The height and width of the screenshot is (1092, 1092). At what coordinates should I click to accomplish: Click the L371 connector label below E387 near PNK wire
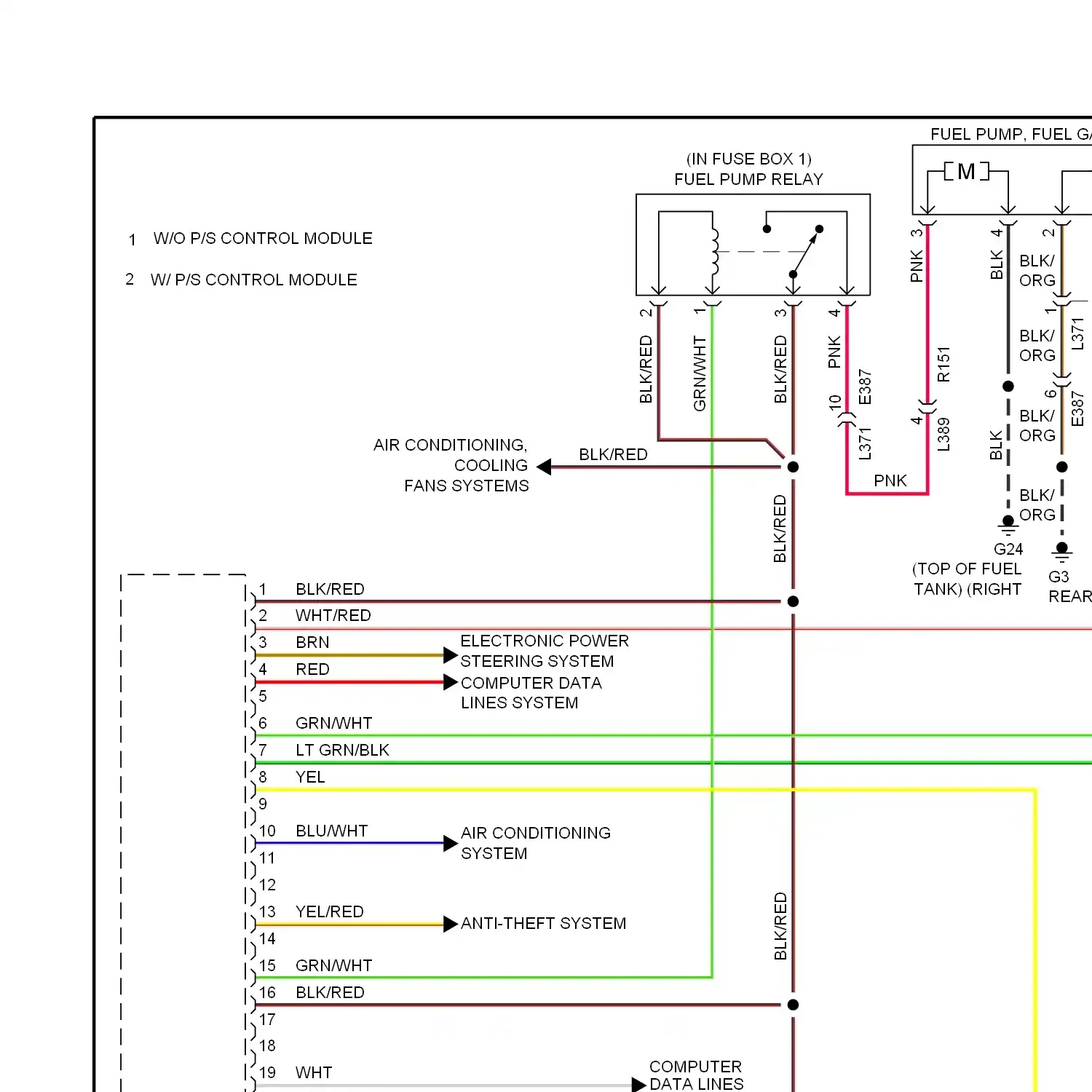[x=865, y=443]
